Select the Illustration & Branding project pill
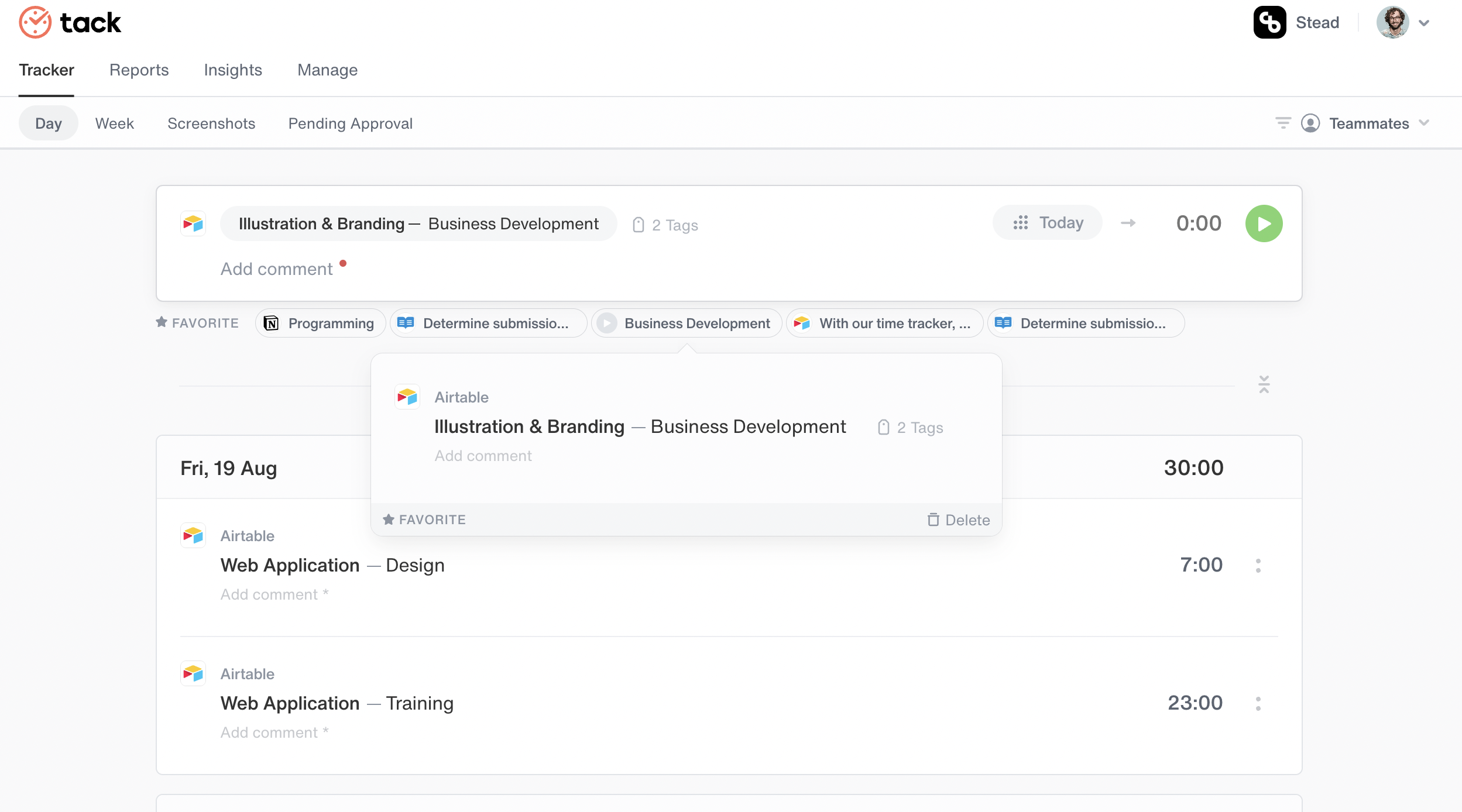Screen dimensions: 1462x812 (418, 223)
